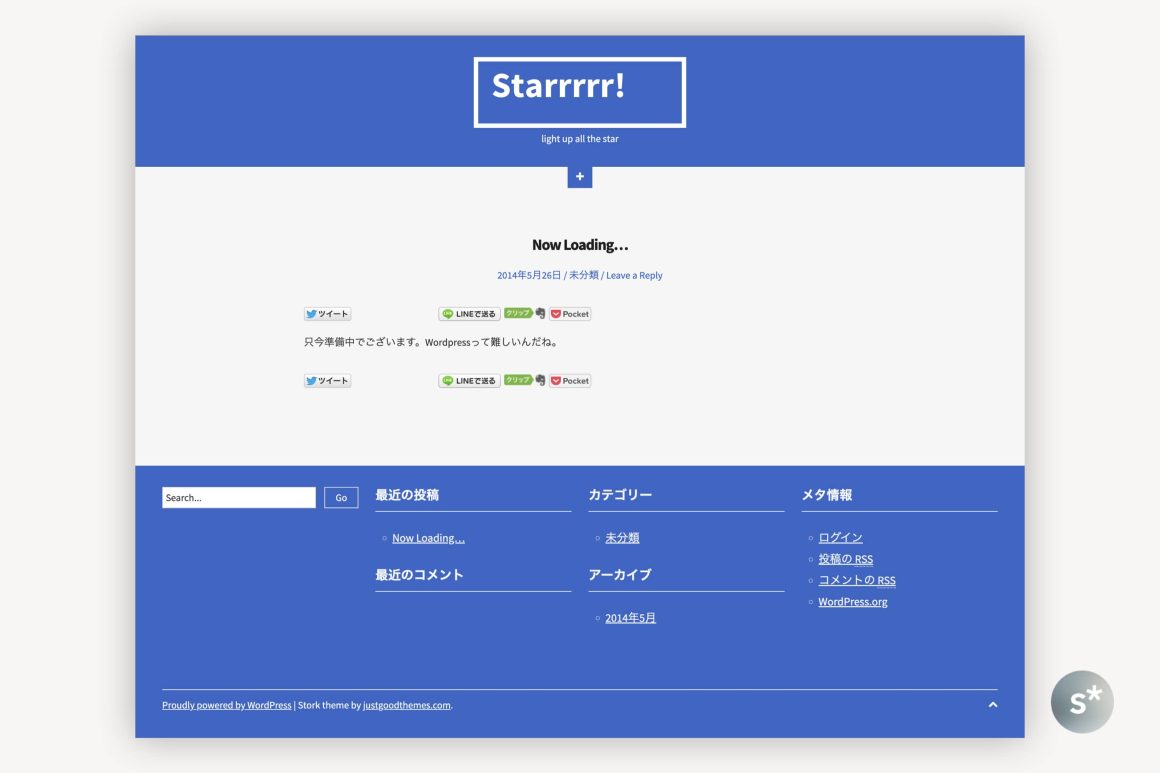Image resolution: width=1160 pixels, height=773 pixels.
Task: Click the top Twitter tweet share button
Action: tap(327, 314)
